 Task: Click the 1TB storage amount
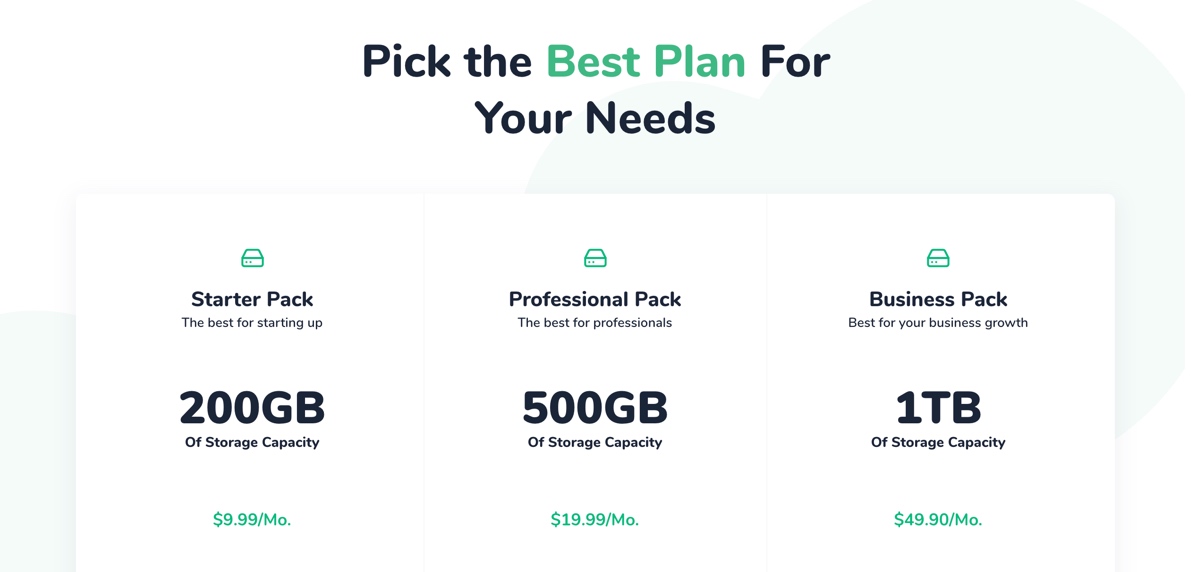click(938, 408)
